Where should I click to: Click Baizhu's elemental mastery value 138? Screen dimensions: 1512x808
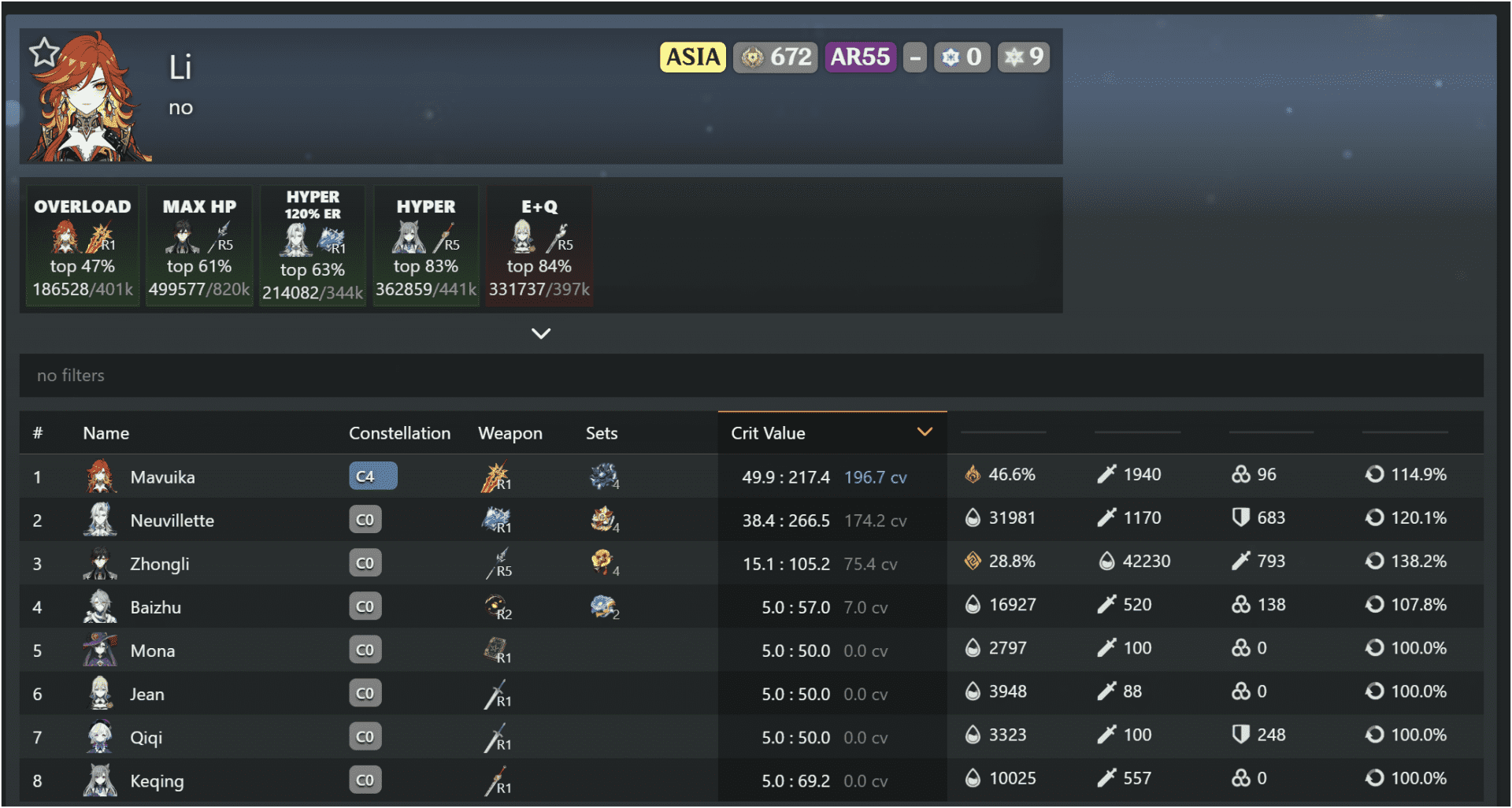(1271, 604)
